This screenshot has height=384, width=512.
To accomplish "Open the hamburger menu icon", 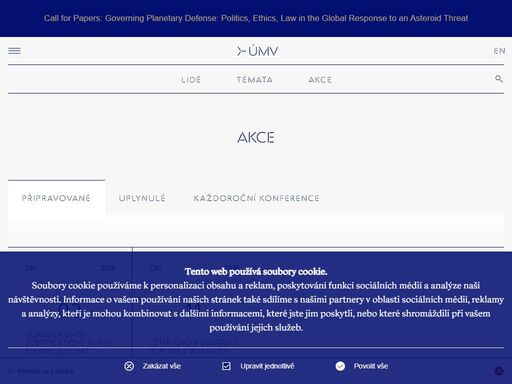I will 14,51.
